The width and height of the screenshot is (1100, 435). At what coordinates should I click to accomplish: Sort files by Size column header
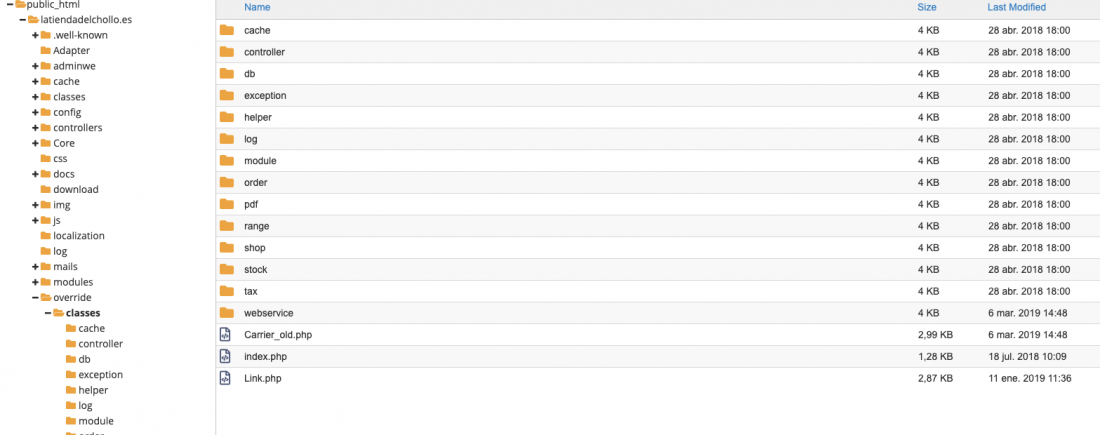tap(927, 7)
